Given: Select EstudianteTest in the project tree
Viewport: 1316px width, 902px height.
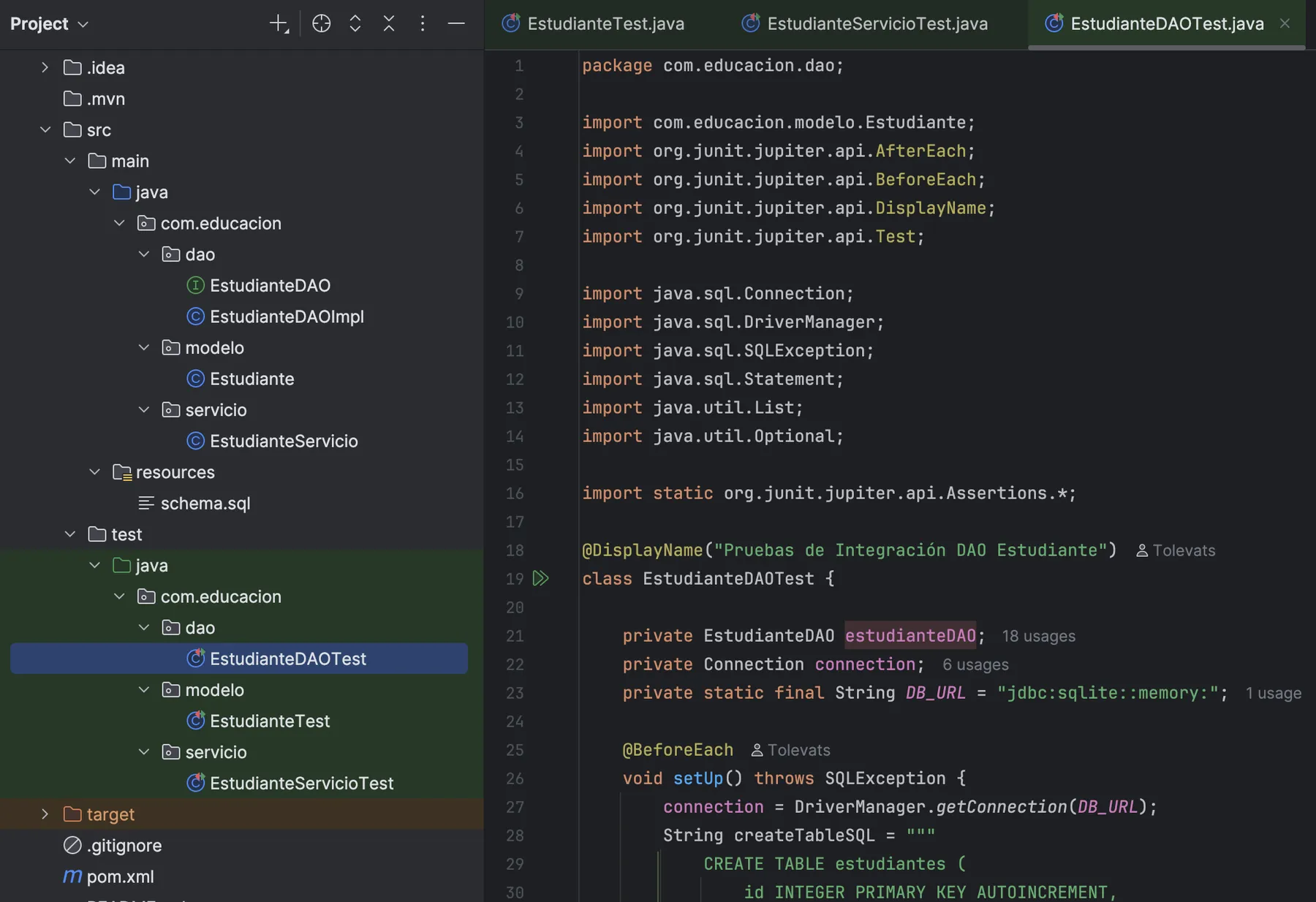Looking at the screenshot, I should click(x=270, y=721).
